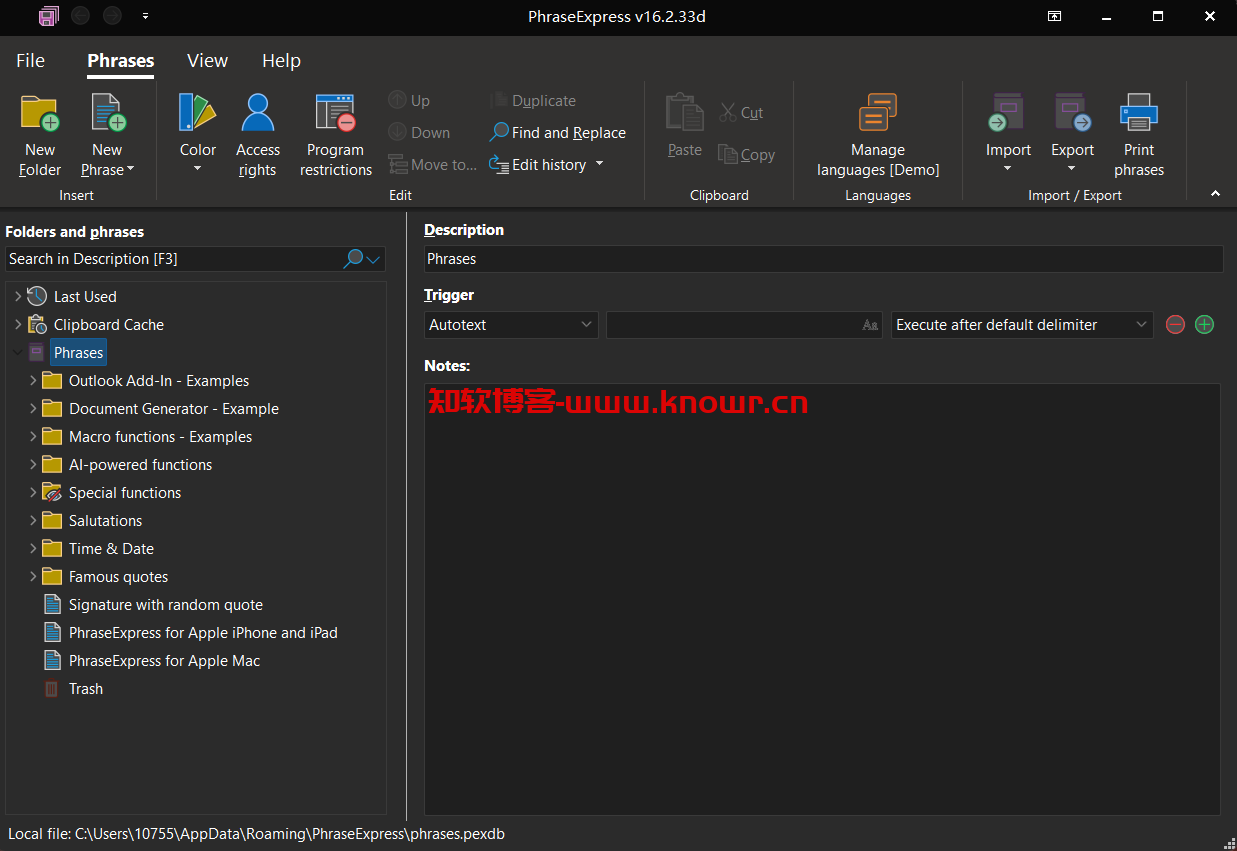Click the Clipboard Cache tree item
The height and width of the screenshot is (851, 1237).
[108, 325]
